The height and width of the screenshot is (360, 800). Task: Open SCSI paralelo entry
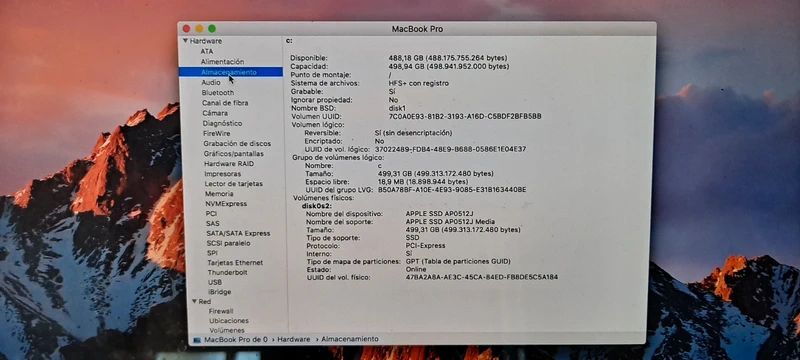pyautogui.click(x=229, y=243)
